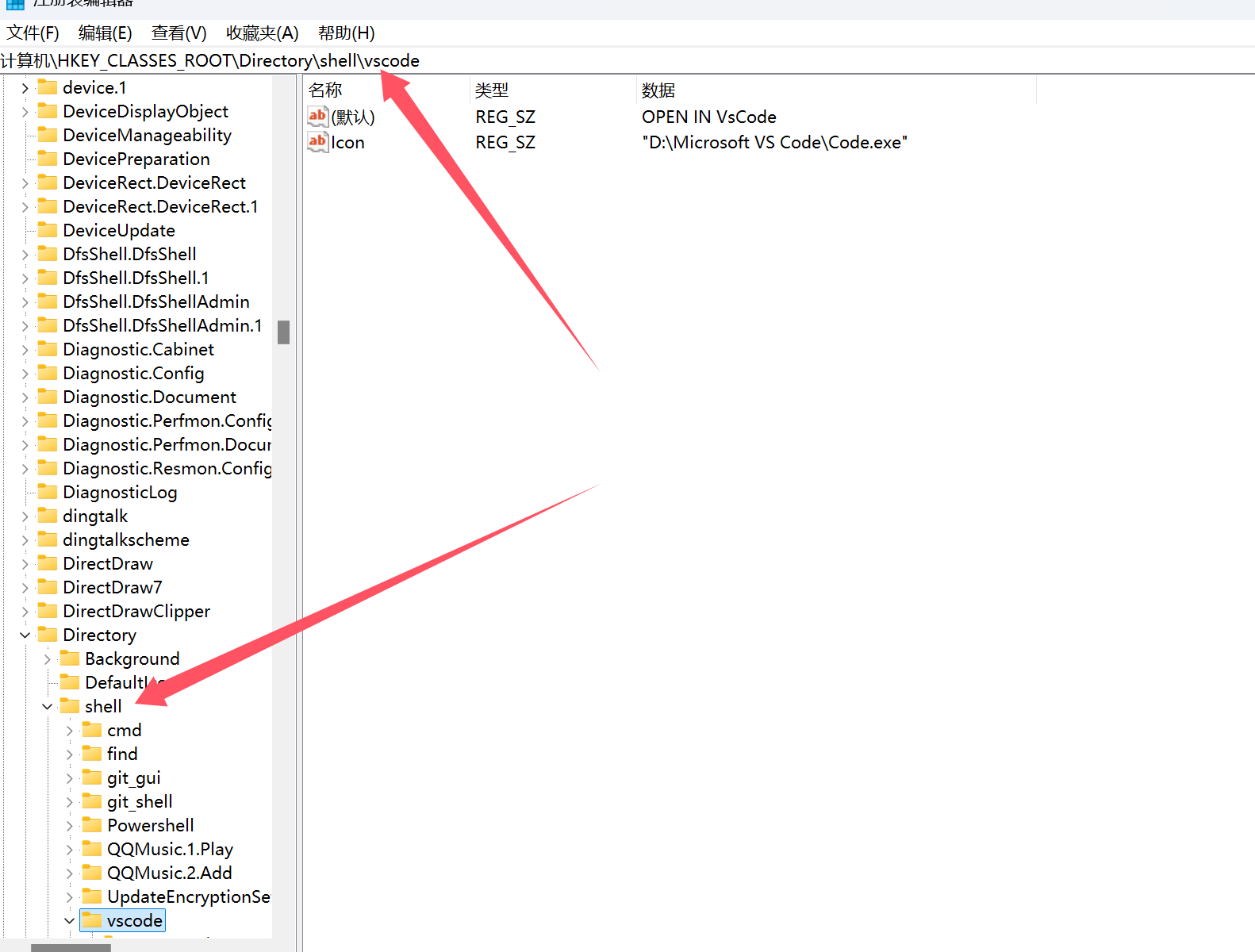Click the DfsShell.DfsShellAdmin folder icon
Screen dimensions: 1255x952
pos(48,301)
